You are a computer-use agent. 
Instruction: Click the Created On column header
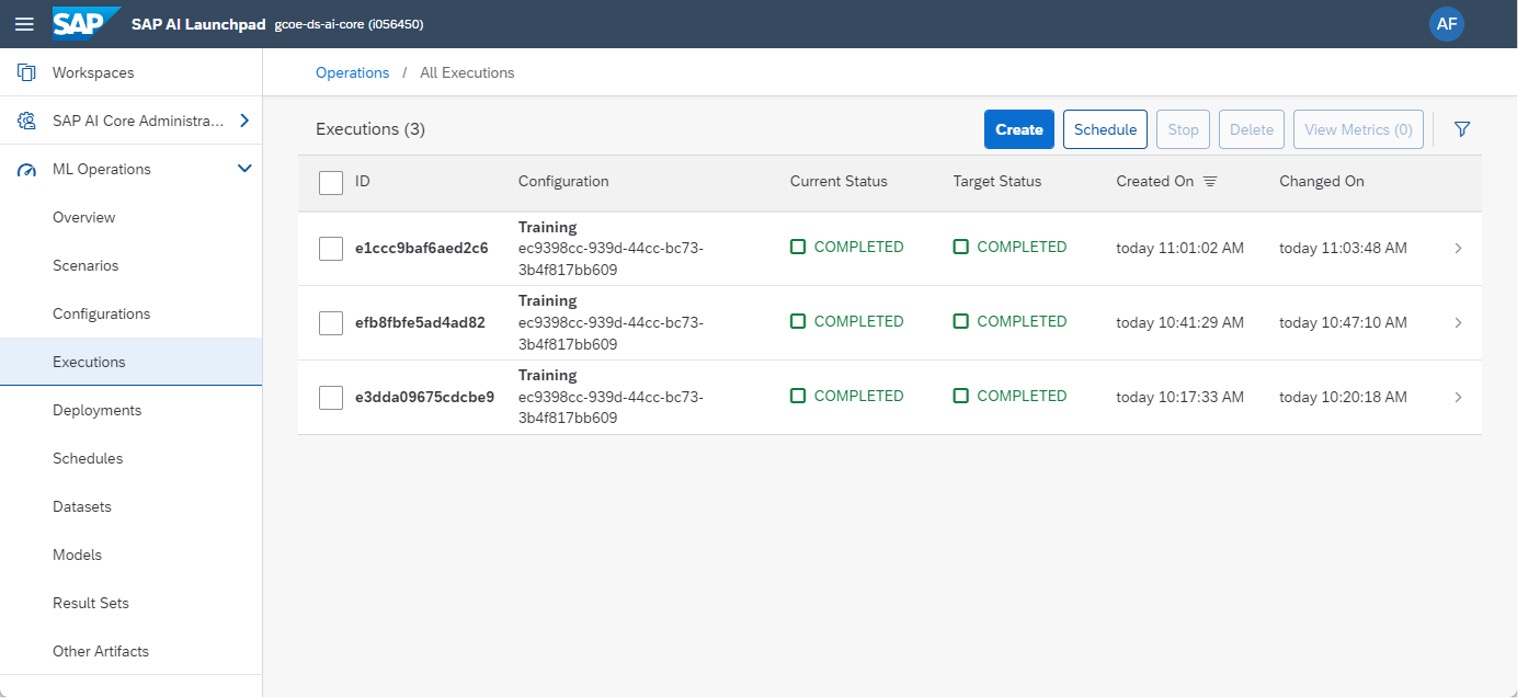[x=1155, y=182]
